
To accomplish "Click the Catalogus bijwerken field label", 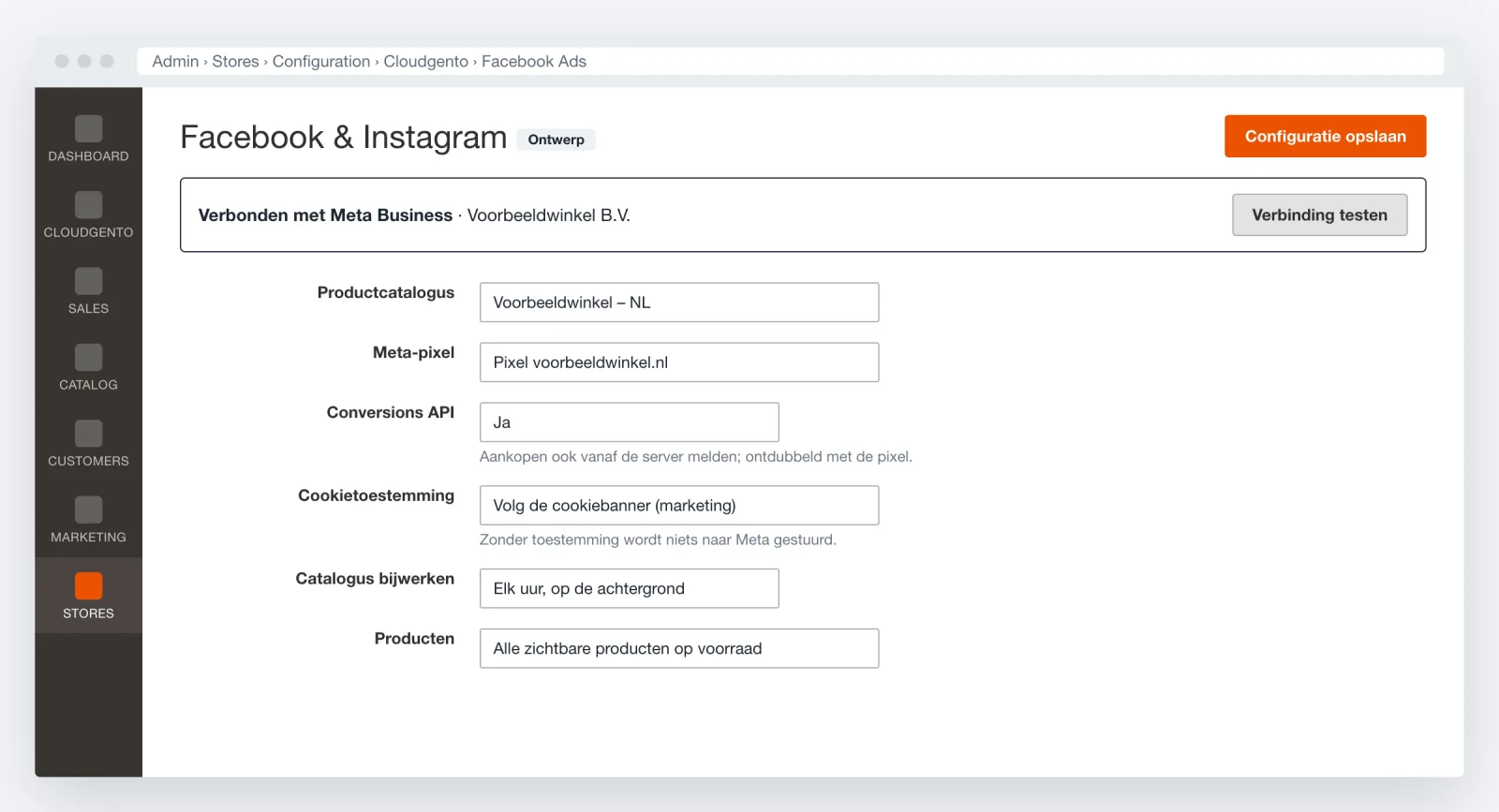I will pos(375,579).
